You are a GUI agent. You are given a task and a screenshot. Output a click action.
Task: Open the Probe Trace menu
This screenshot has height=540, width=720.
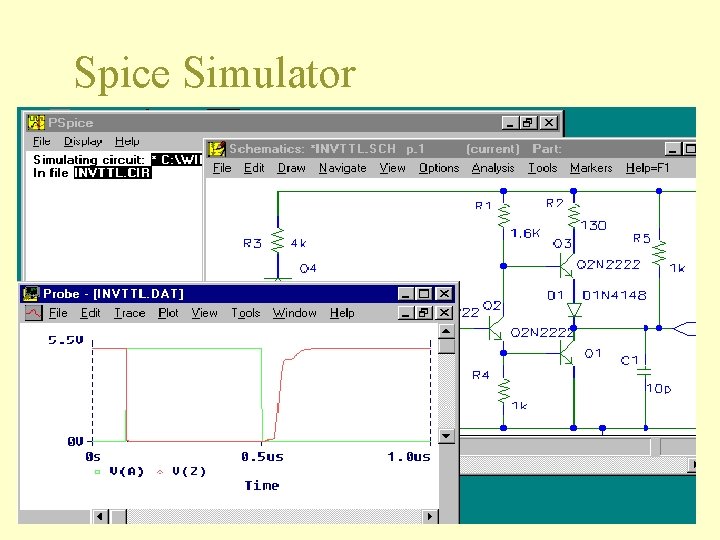tap(129, 313)
